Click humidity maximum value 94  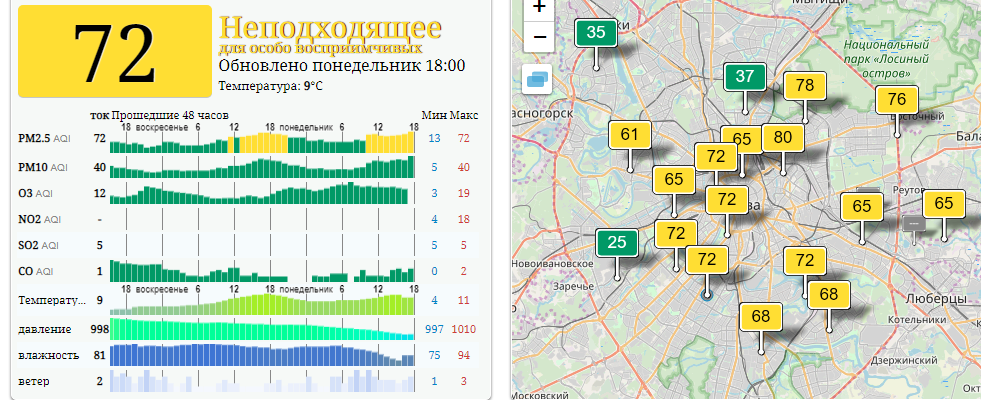pyautogui.click(x=464, y=356)
